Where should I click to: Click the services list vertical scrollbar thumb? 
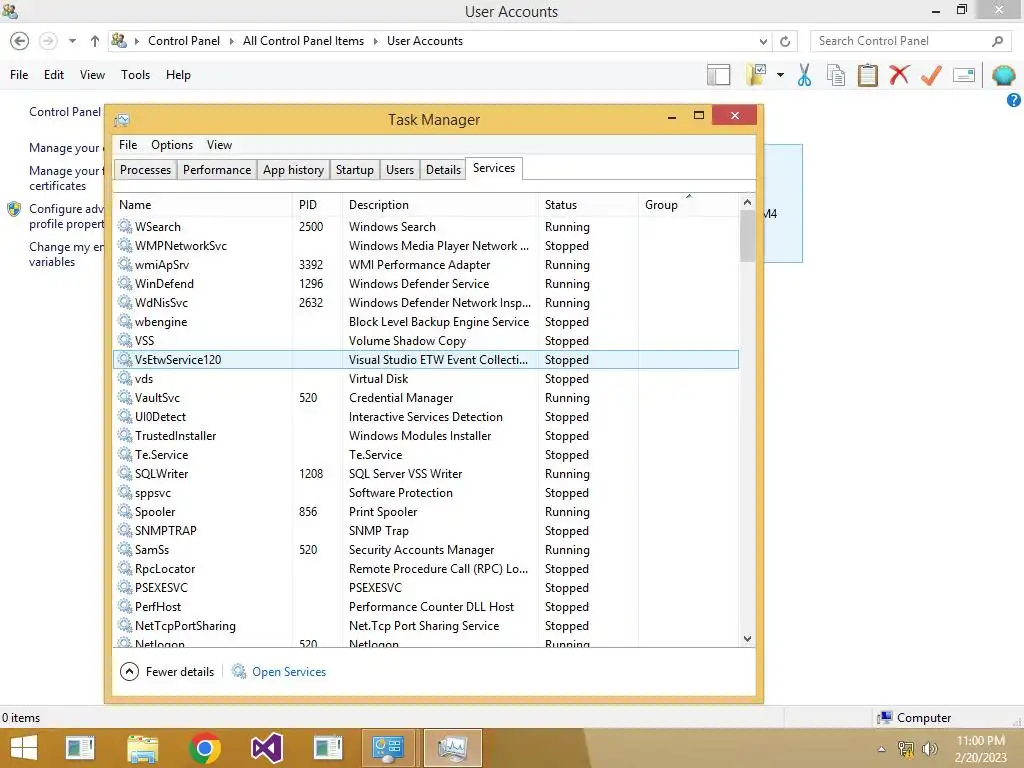pos(747,236)
